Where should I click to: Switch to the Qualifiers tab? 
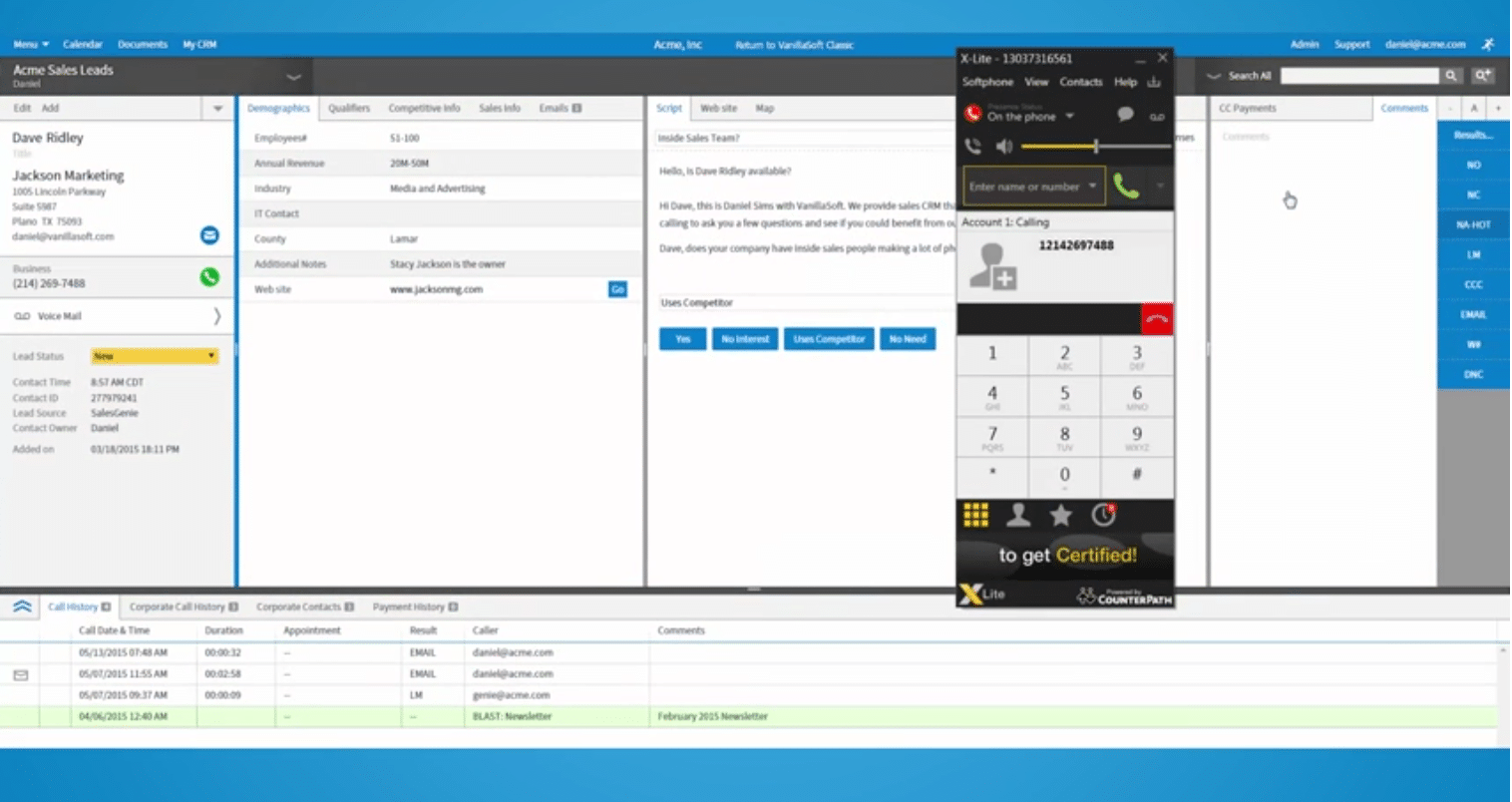[x=349, y=108]
